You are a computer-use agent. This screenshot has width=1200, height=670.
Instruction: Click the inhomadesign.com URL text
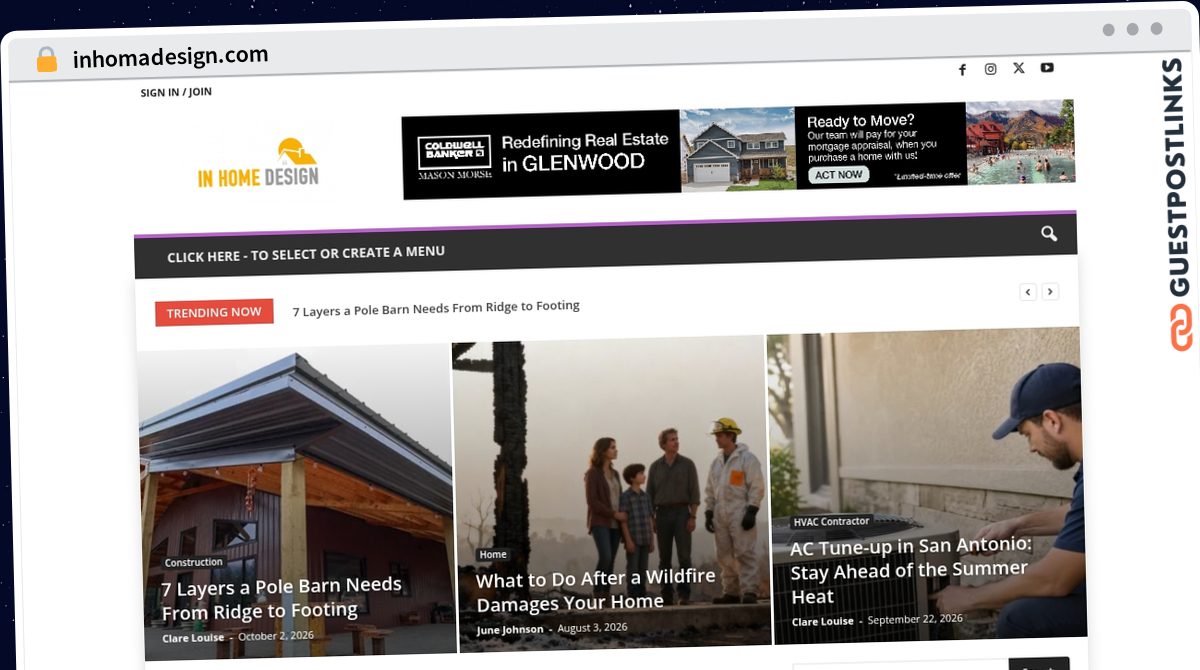pyautogui.click(x=171, y=57)
